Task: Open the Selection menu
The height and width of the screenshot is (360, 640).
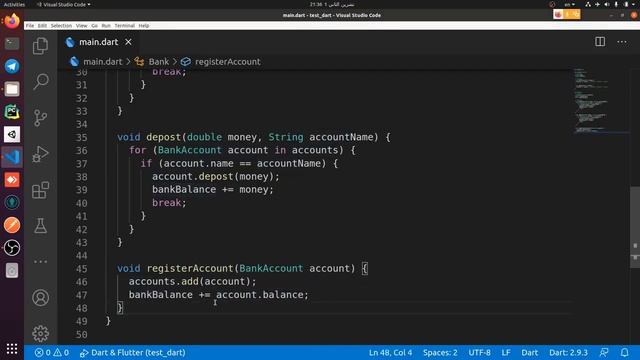Action: point(61,25)
